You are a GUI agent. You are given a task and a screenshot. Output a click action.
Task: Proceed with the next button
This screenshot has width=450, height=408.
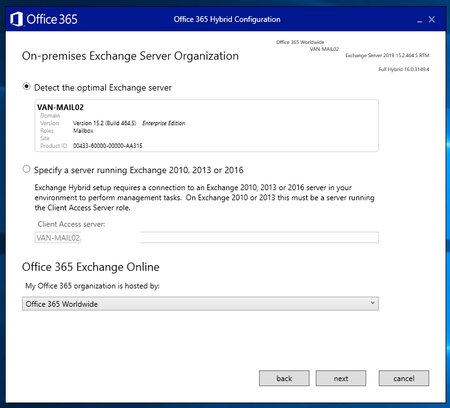341,378
